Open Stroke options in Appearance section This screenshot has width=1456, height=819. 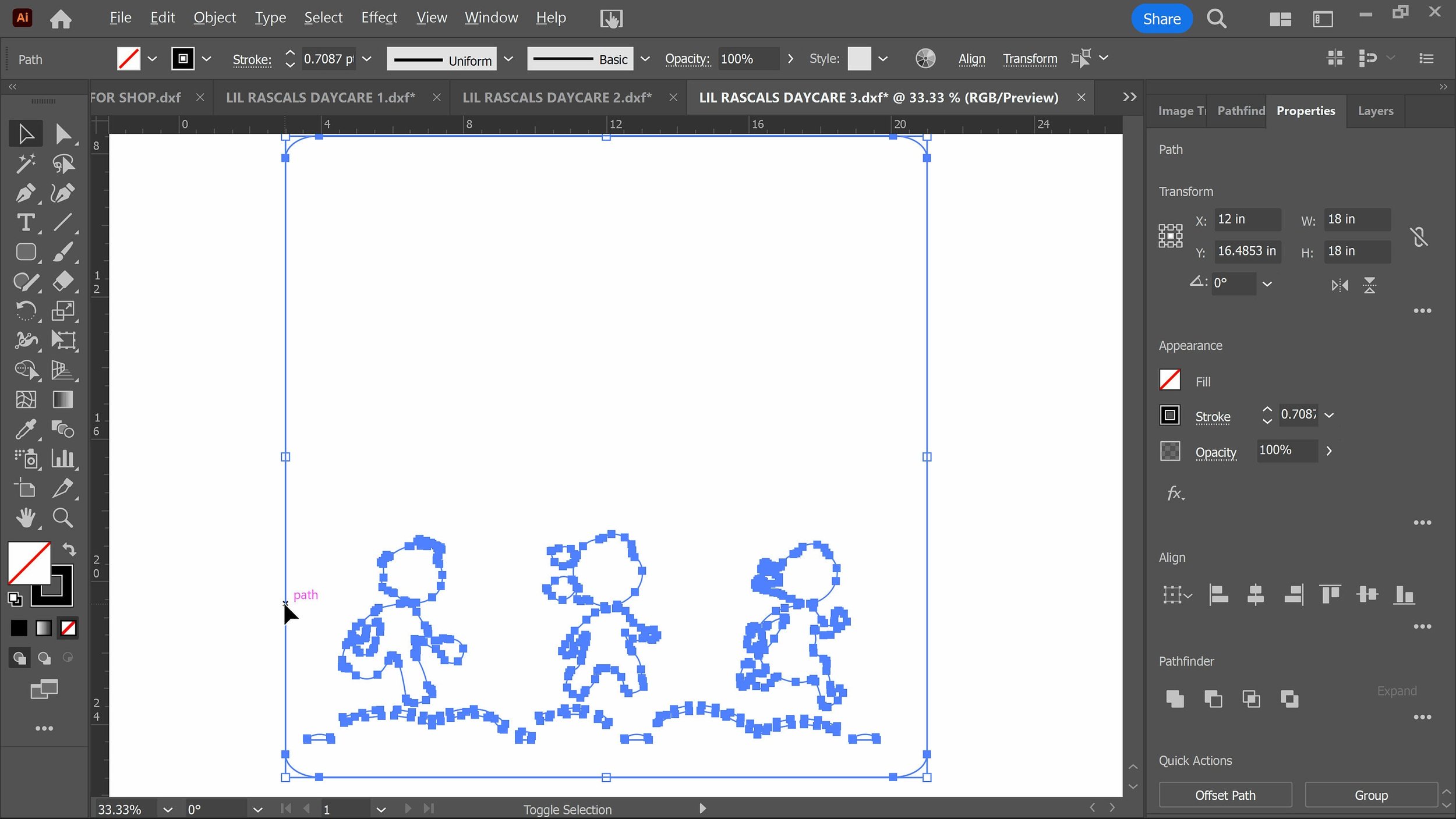point(1213,417)
